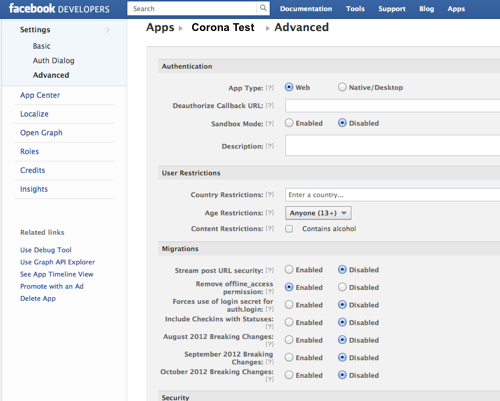Screen dimensions: 500x401
Task: Click the Deauthorize Callback URL field
Action: pyautogui.click(x=392, y=106)
